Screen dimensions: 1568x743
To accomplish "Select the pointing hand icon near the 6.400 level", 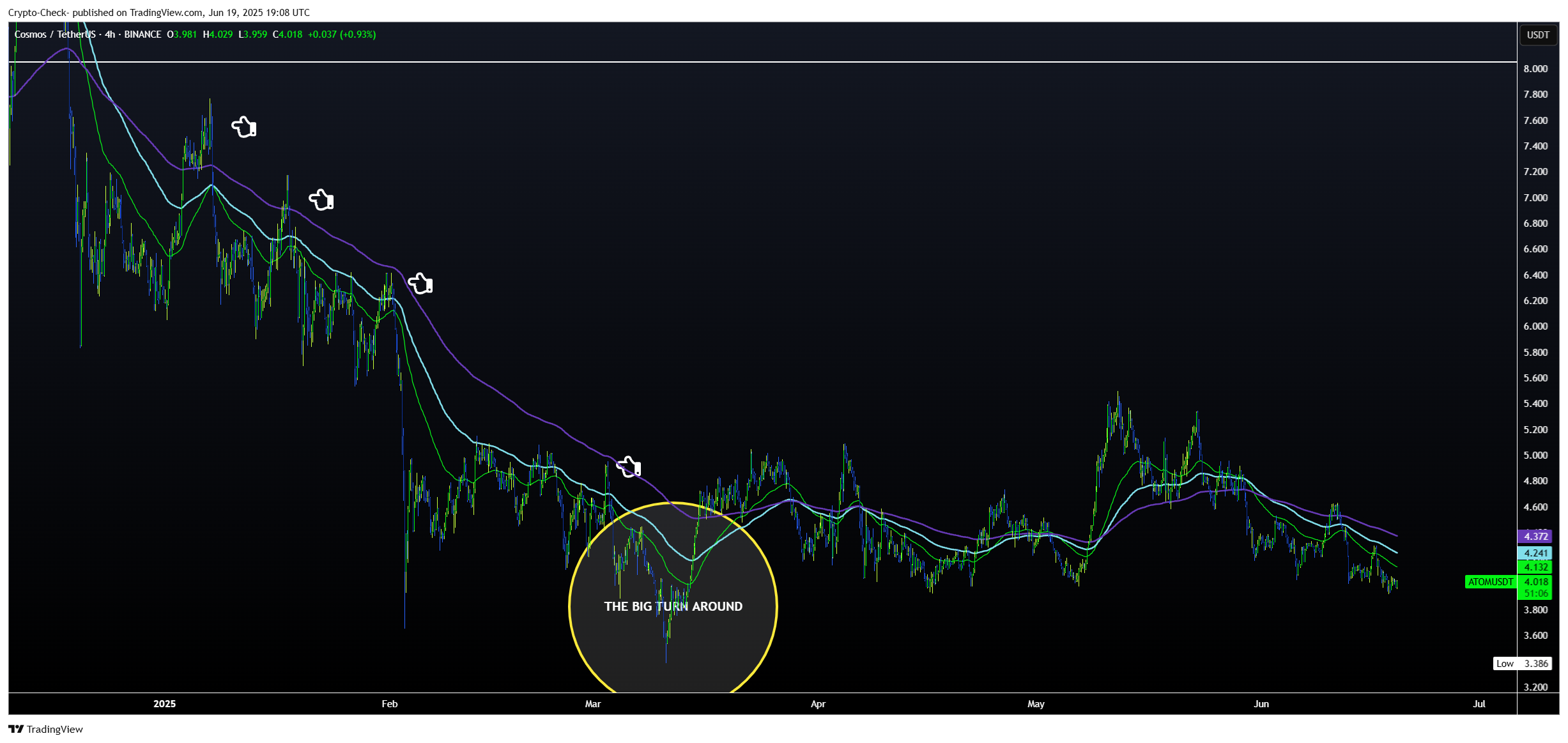I will click(x=420, y=282).
